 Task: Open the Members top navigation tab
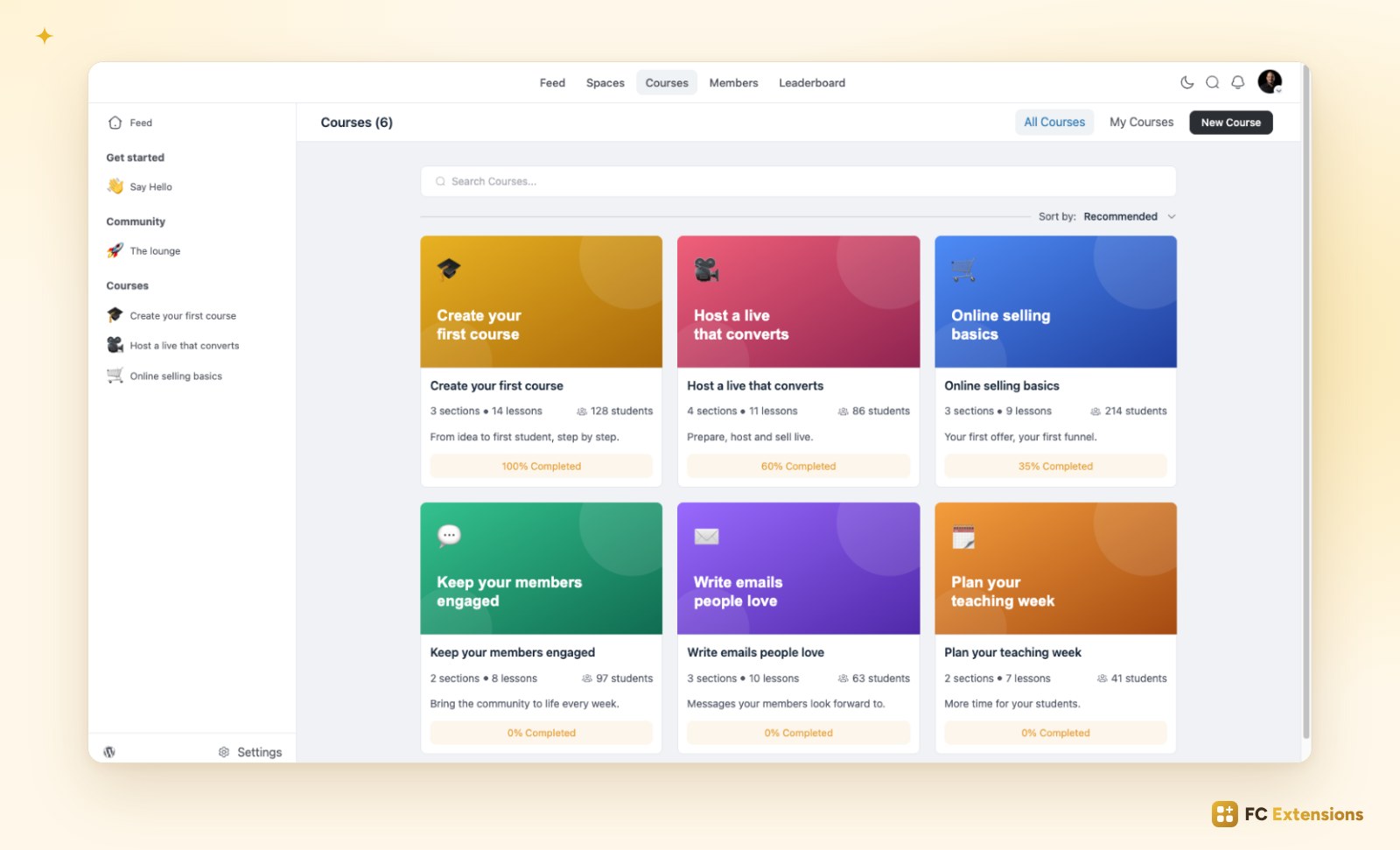[x=733, y=82]
